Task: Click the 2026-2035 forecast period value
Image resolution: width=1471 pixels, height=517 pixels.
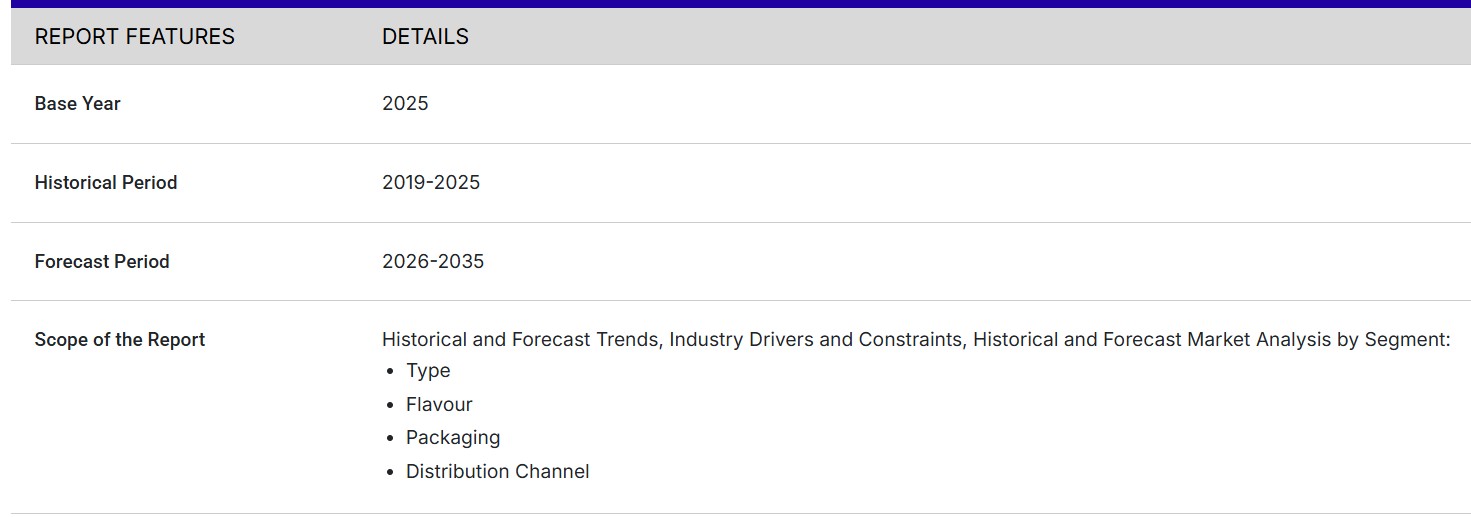Action: coord(433,262)
